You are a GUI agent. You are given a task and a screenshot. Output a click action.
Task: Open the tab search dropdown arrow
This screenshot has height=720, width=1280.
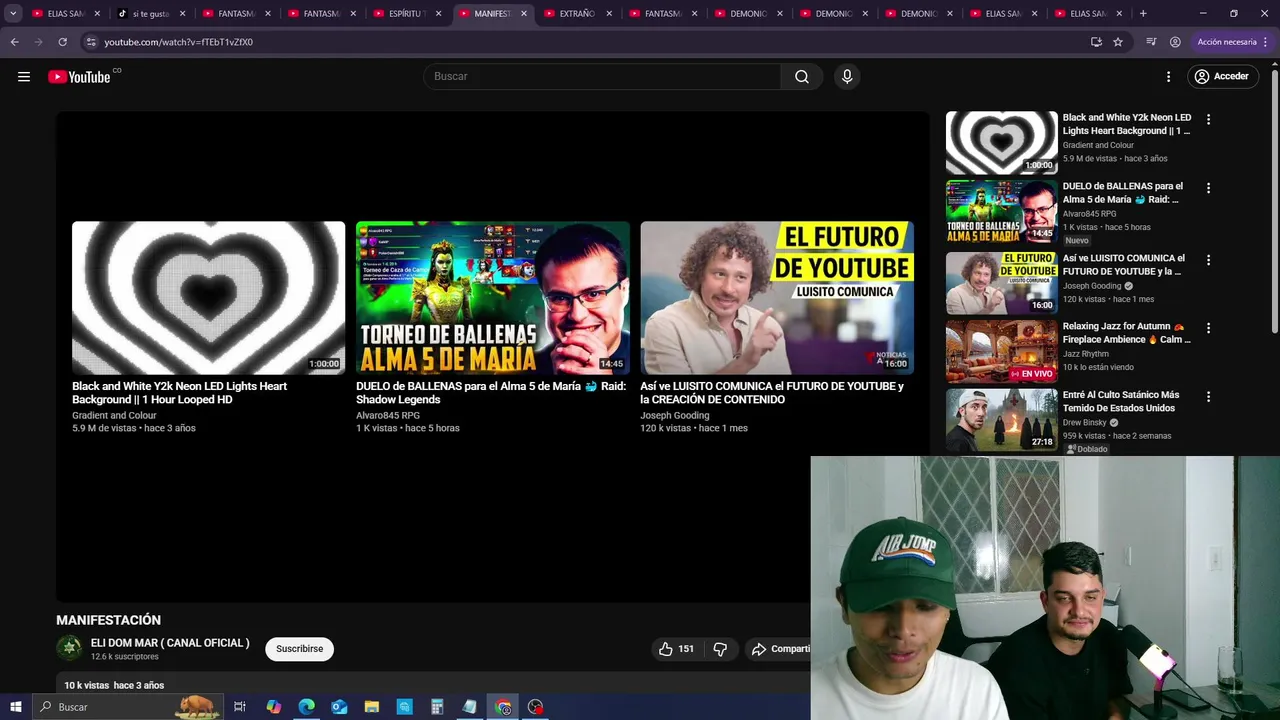coord(13,14)
